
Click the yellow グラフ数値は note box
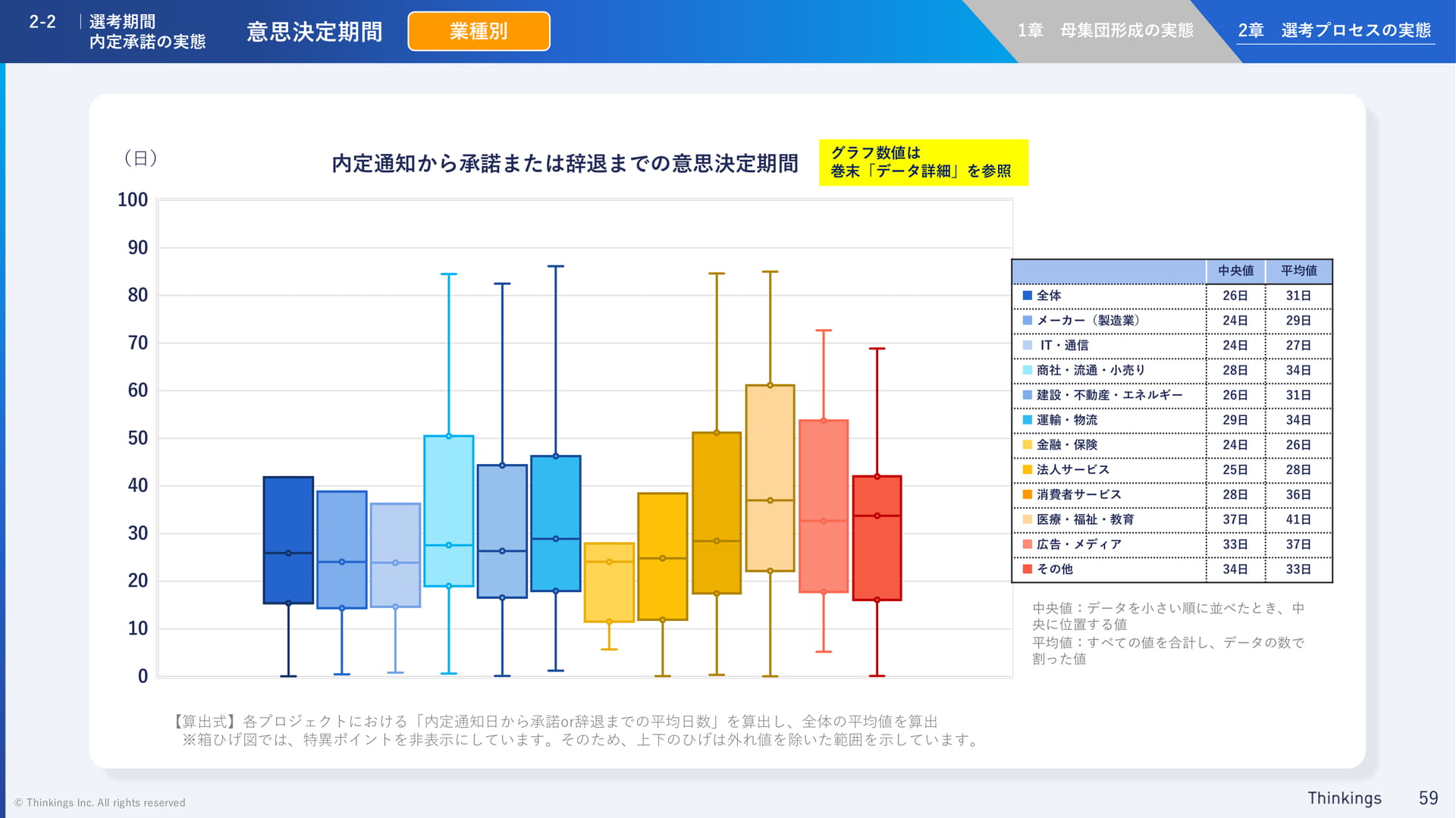coord(923,162)
